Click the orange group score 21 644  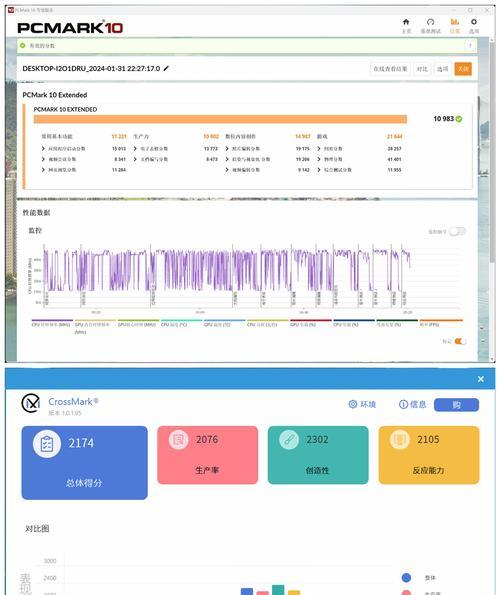tap(395, 136)
